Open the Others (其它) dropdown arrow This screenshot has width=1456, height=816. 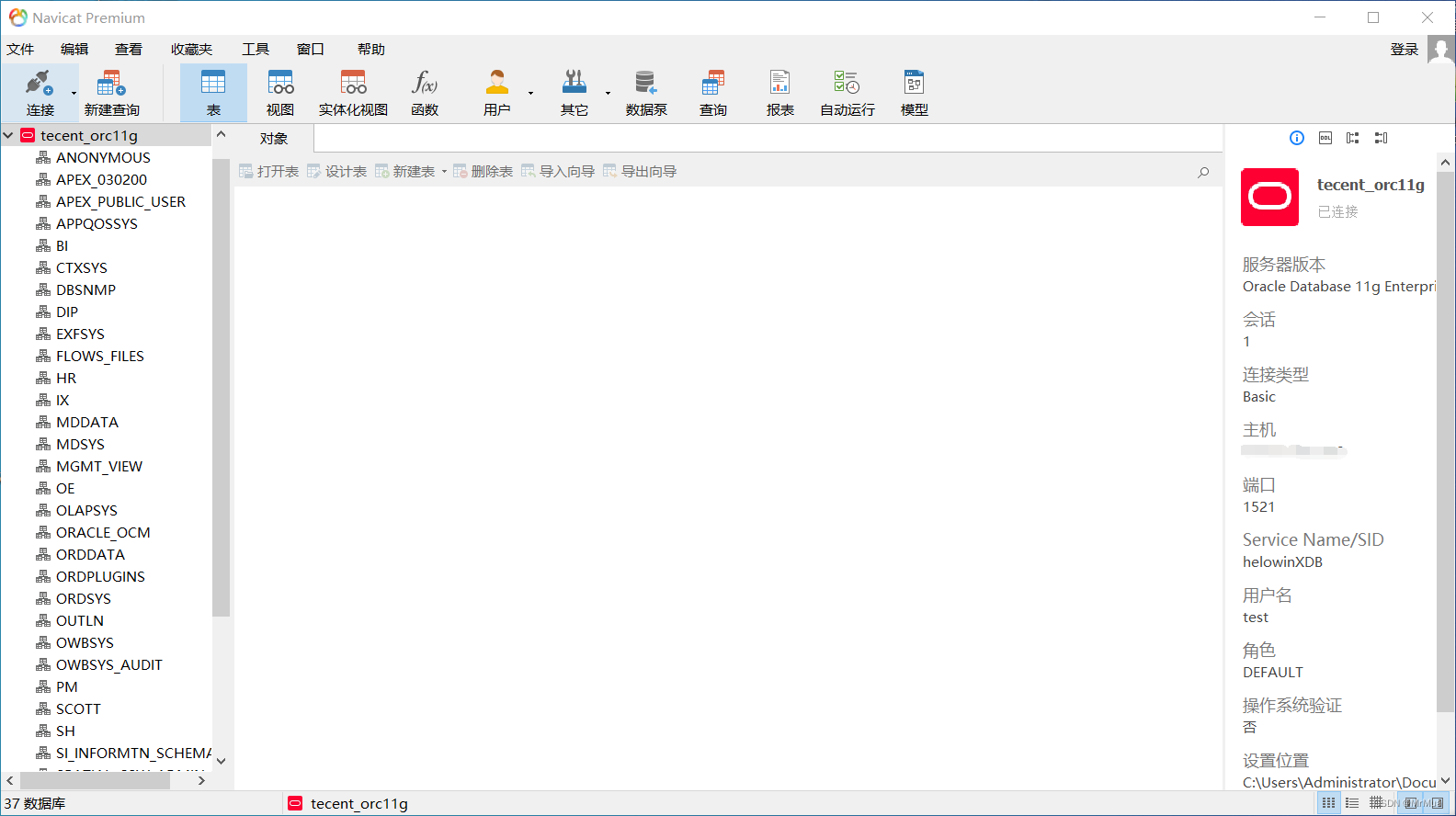pos(608,93)
